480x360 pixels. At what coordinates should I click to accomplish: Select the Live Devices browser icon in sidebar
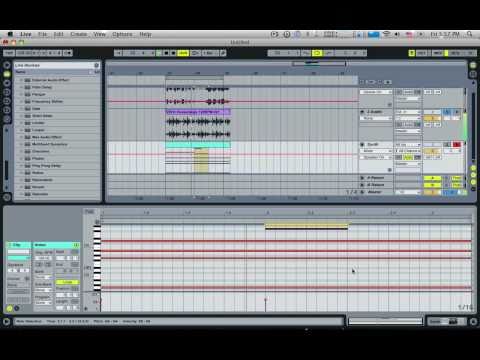click(x=7, y=74)
